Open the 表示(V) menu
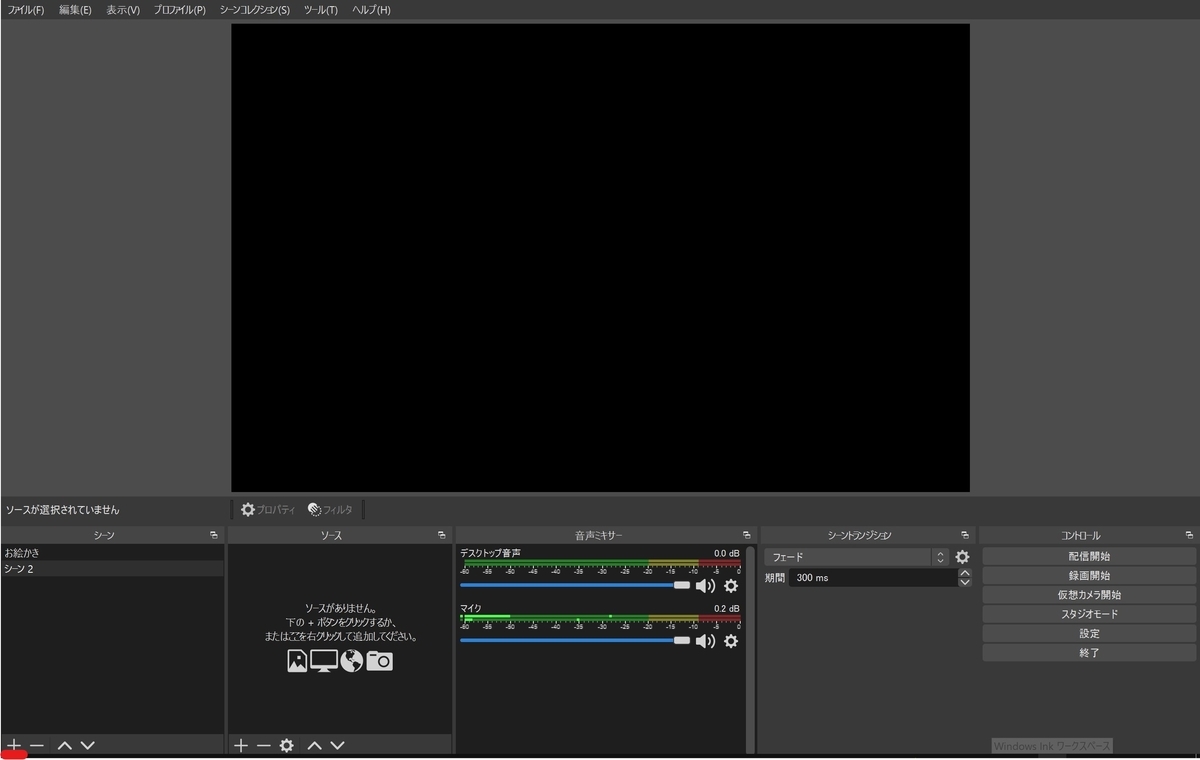This screenshot has width=1200, height=760. 123,10
